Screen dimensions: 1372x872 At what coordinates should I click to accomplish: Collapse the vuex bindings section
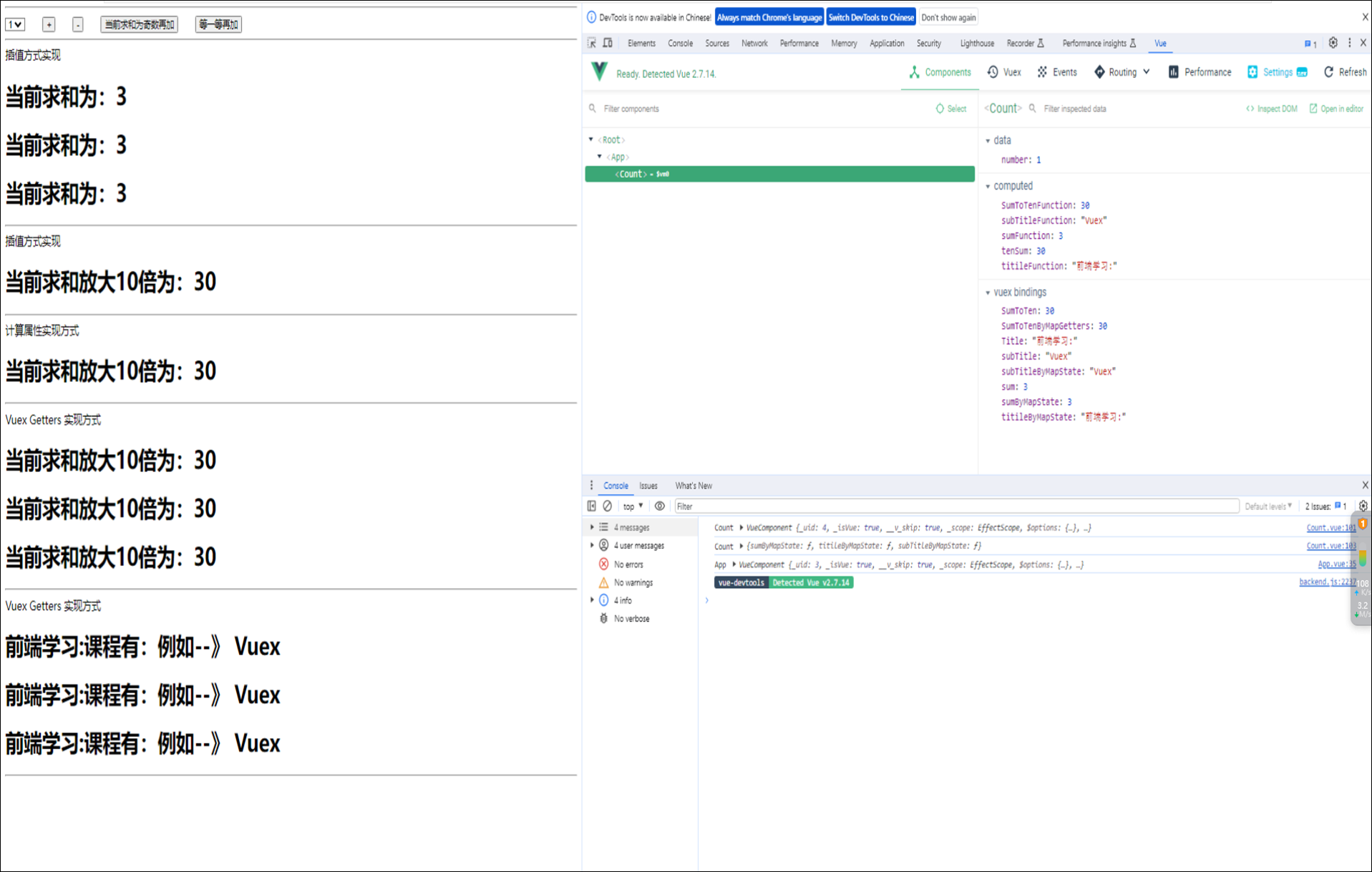[988, 293]
